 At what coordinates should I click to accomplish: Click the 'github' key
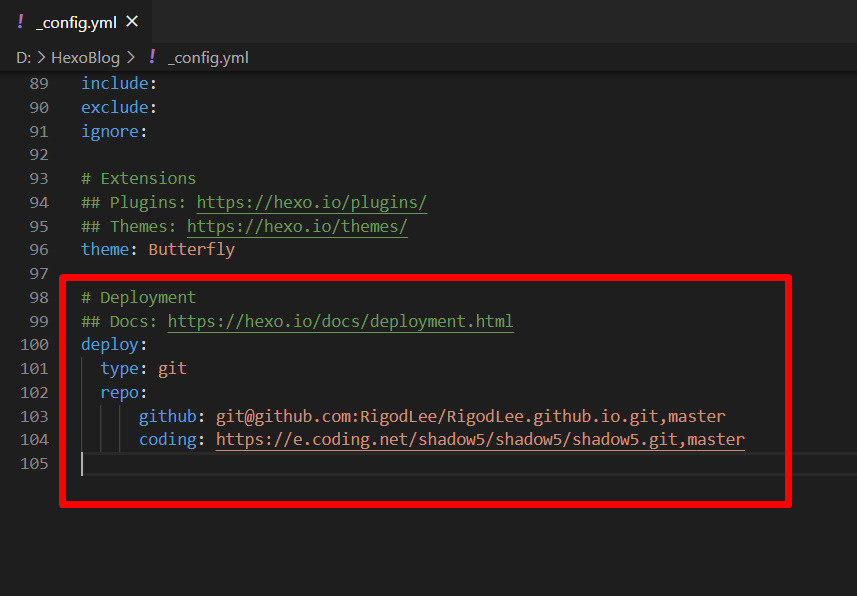(167, 416)
